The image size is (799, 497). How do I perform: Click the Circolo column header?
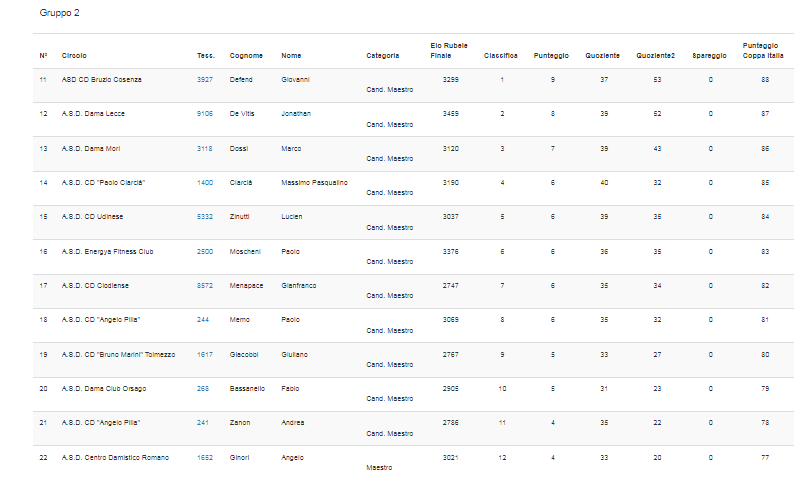tap(74, 56)
